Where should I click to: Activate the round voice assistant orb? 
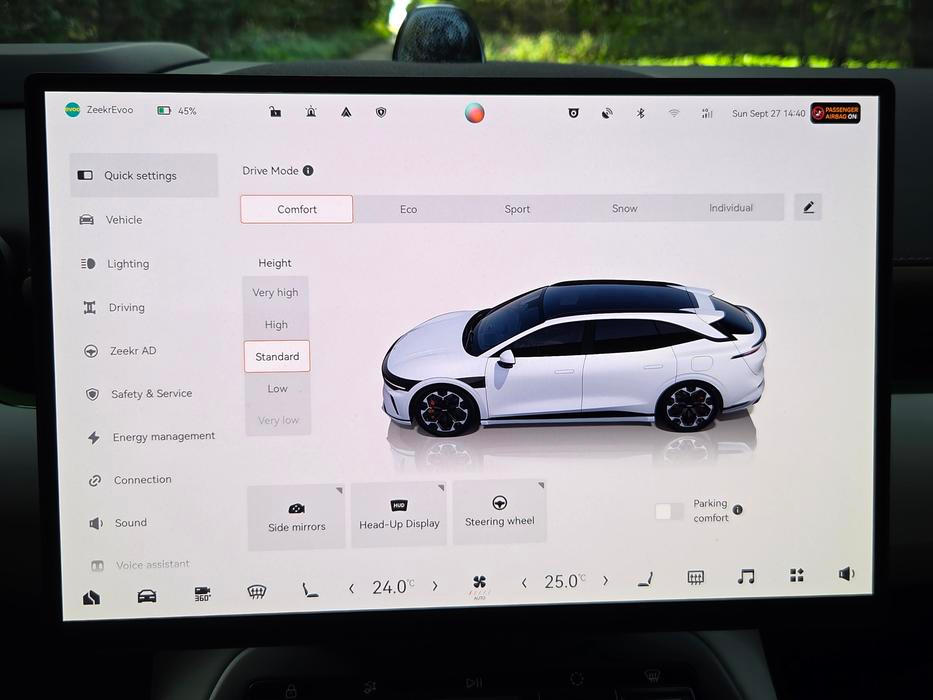474,112
